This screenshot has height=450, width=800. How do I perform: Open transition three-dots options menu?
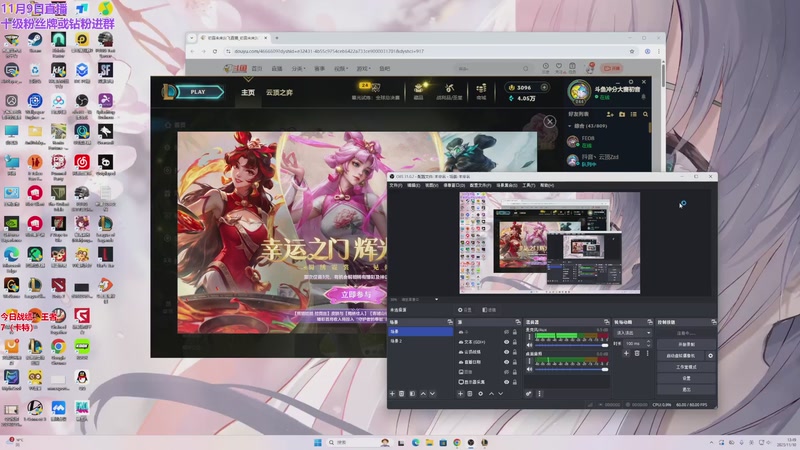(647, 354)
